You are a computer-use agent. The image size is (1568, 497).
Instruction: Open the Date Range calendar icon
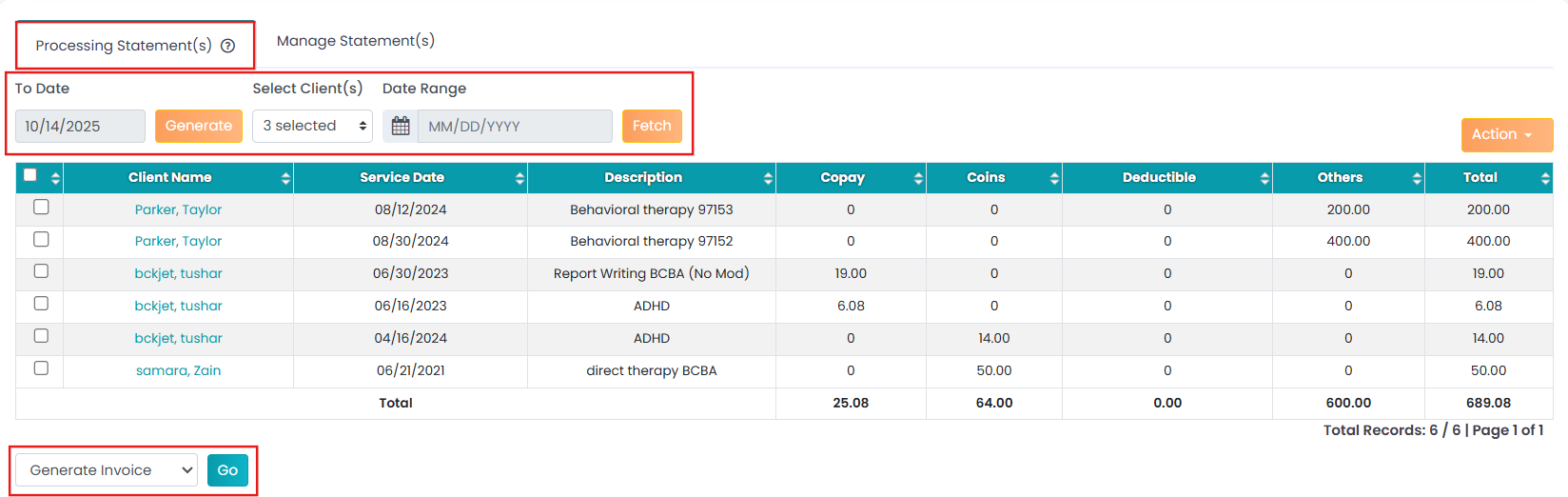(x=401, y=126)
